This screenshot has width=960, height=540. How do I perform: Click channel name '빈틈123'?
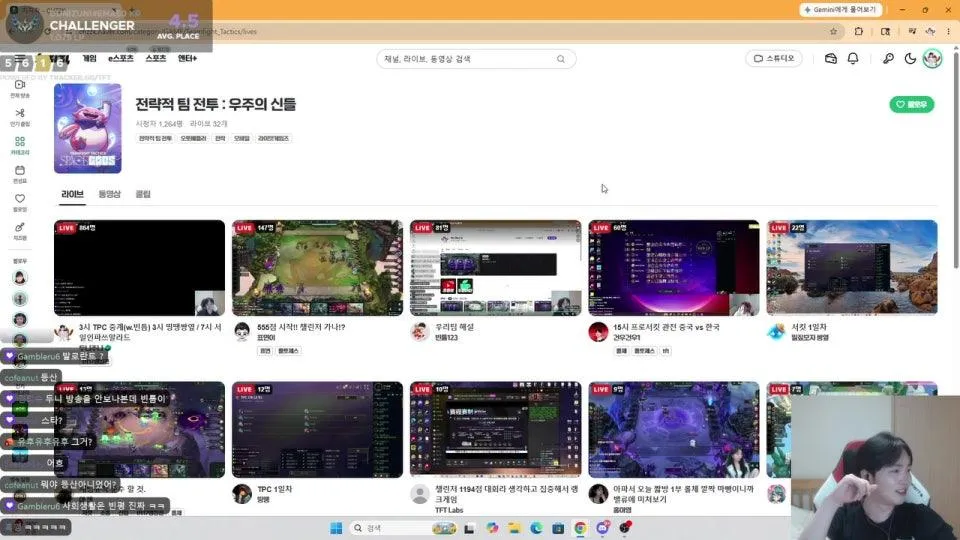pos(446,338)
